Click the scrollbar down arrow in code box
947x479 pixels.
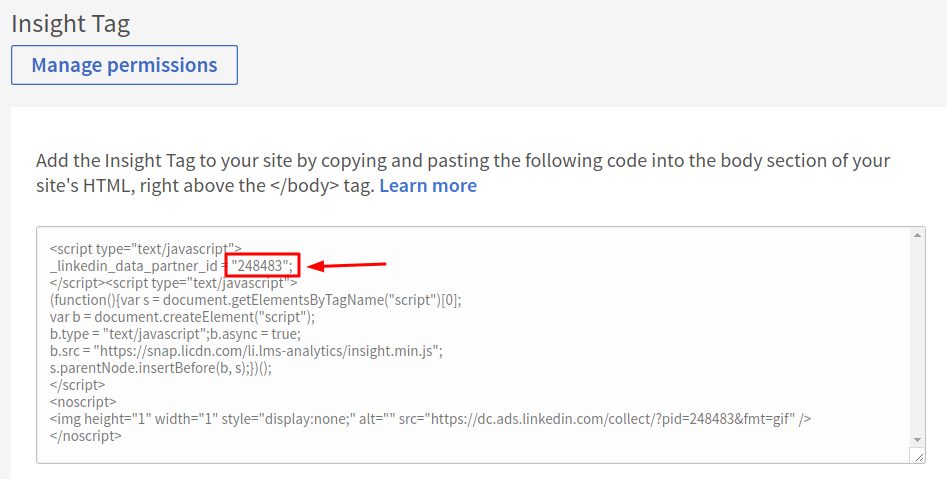(917, 440)
